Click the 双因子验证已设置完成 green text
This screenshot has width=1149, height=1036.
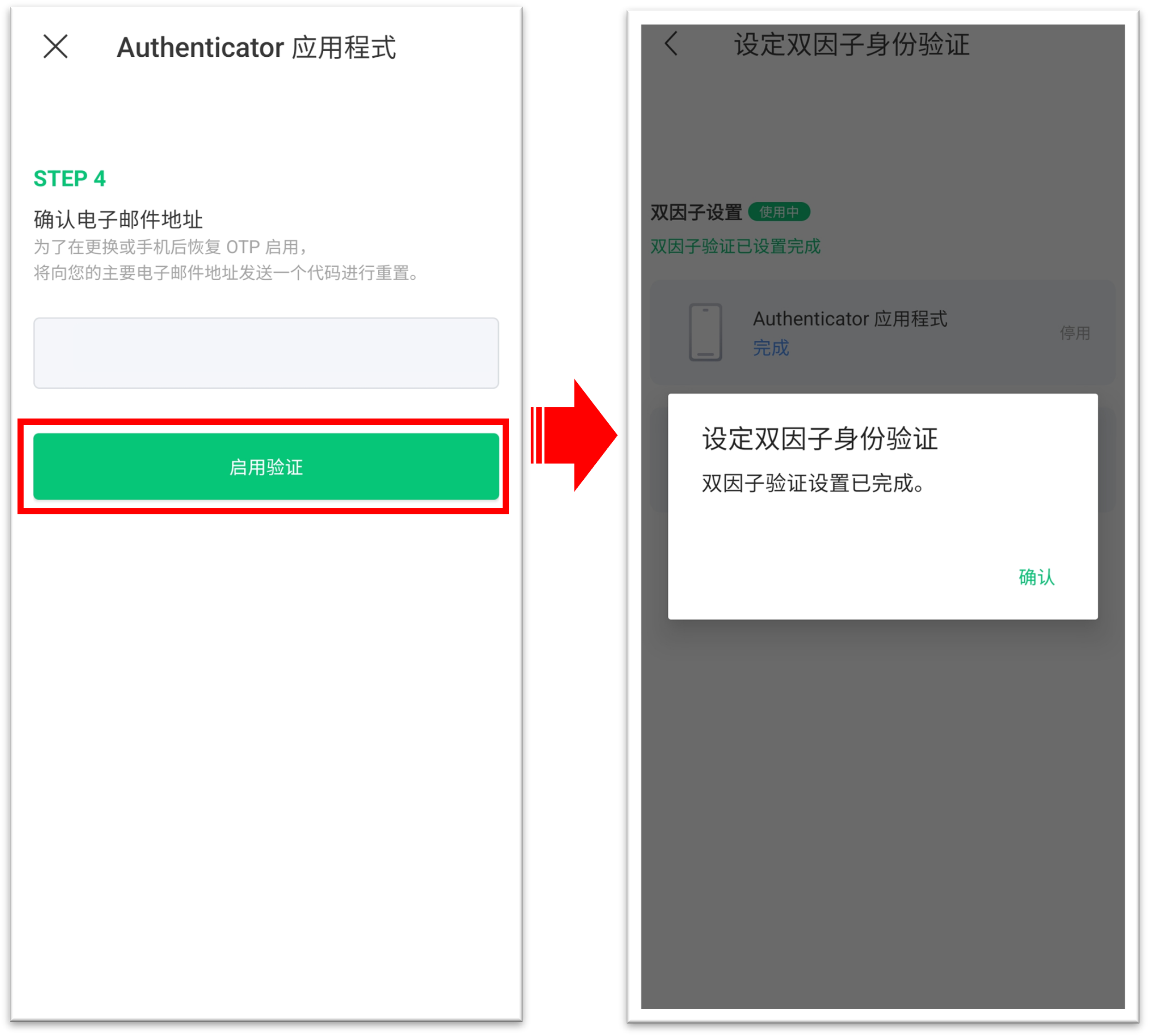[x=734, y=247]
